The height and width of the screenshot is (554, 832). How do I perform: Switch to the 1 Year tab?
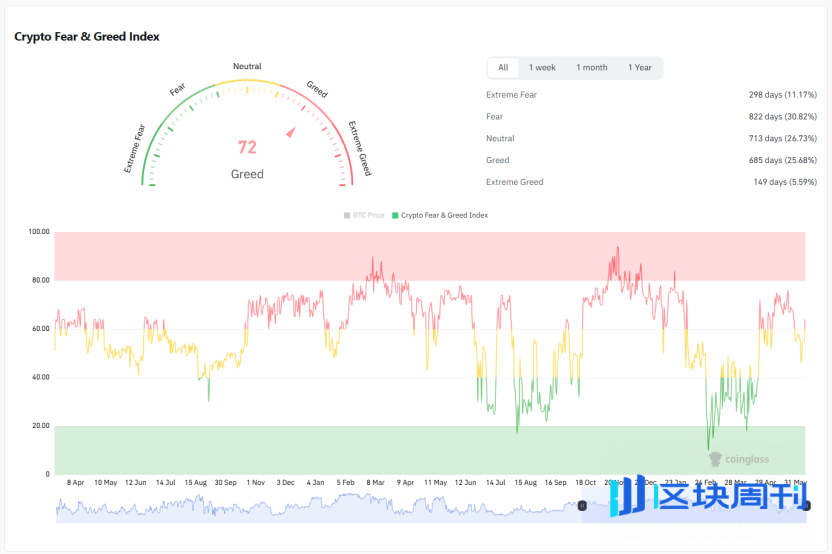(639, 67)
